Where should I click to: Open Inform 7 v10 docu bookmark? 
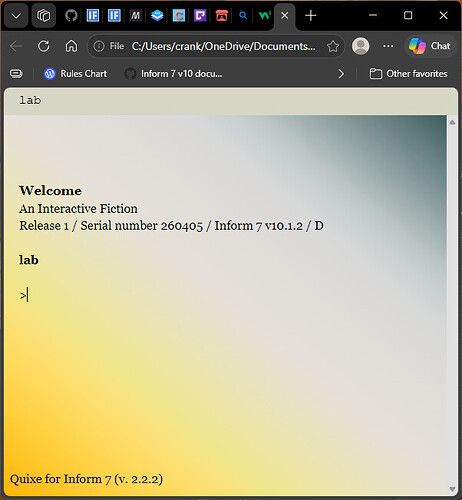pyautogui.click(x=174, y=74)
